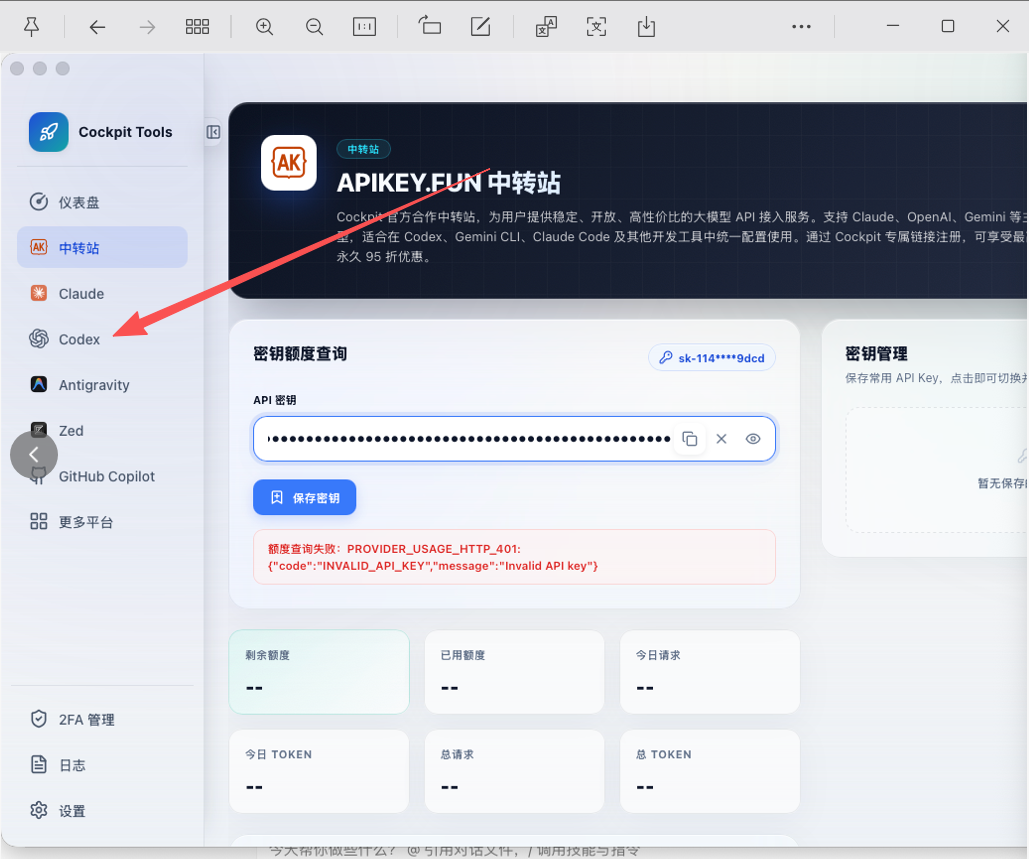
Task: Click the sk-114****9dcd key chip
Action: (712, 358)
